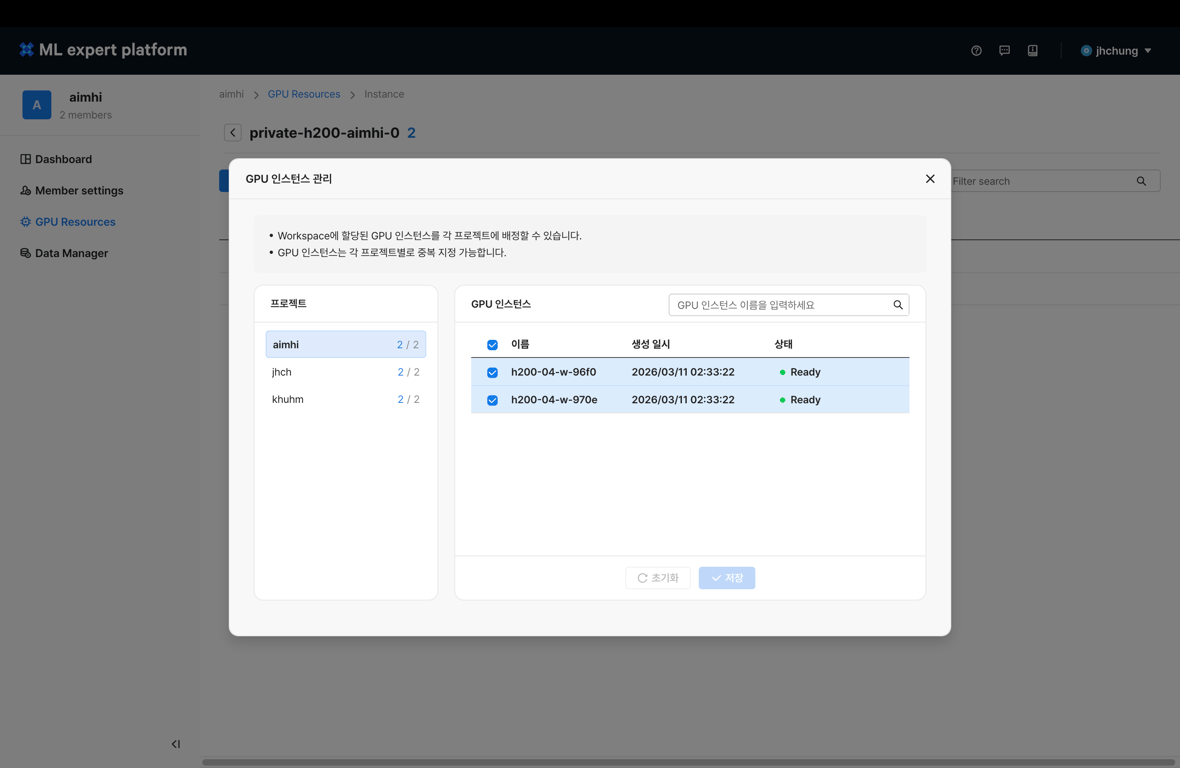Viewport: 1180px width, 768px height.
Task: Collapse the sidebar with the arrow icon
Action: point(175,744)
